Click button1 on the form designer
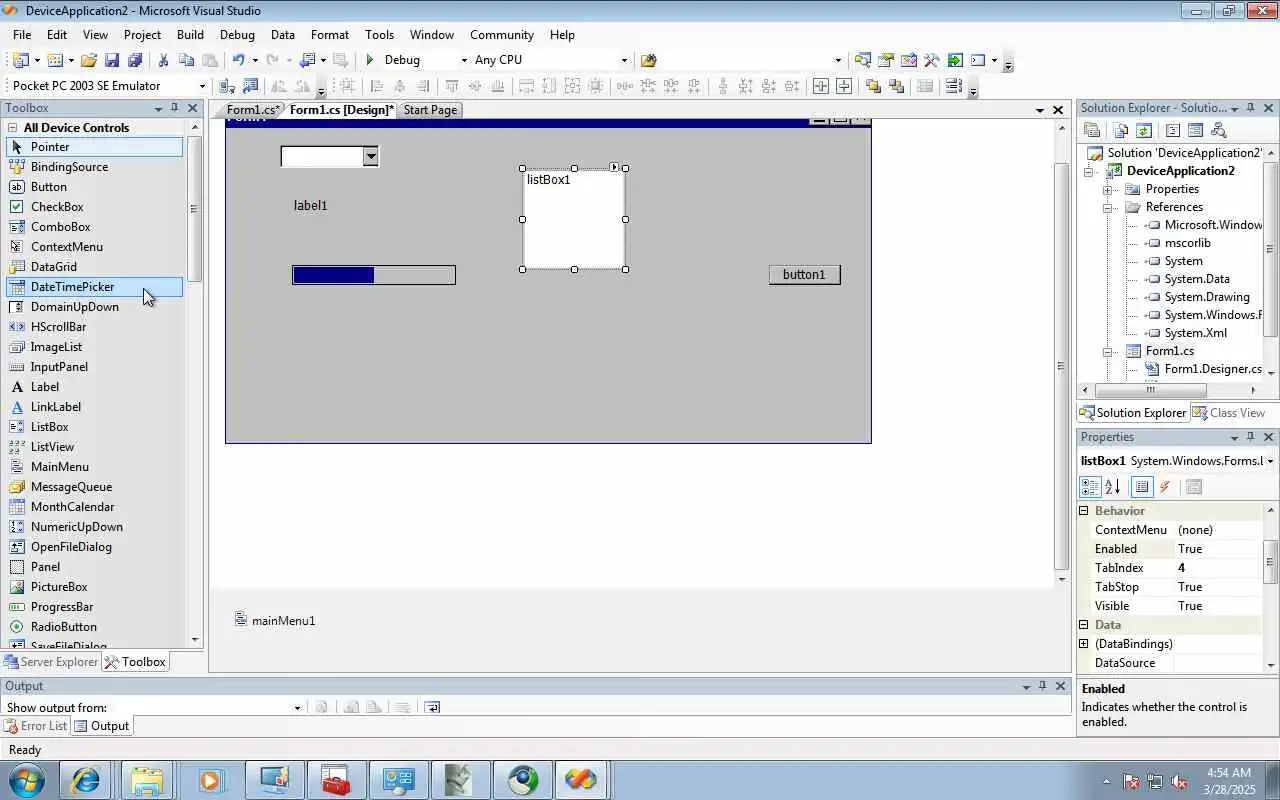The width and height of the screenshot is (1280, 800). click(x=805, y=275)
